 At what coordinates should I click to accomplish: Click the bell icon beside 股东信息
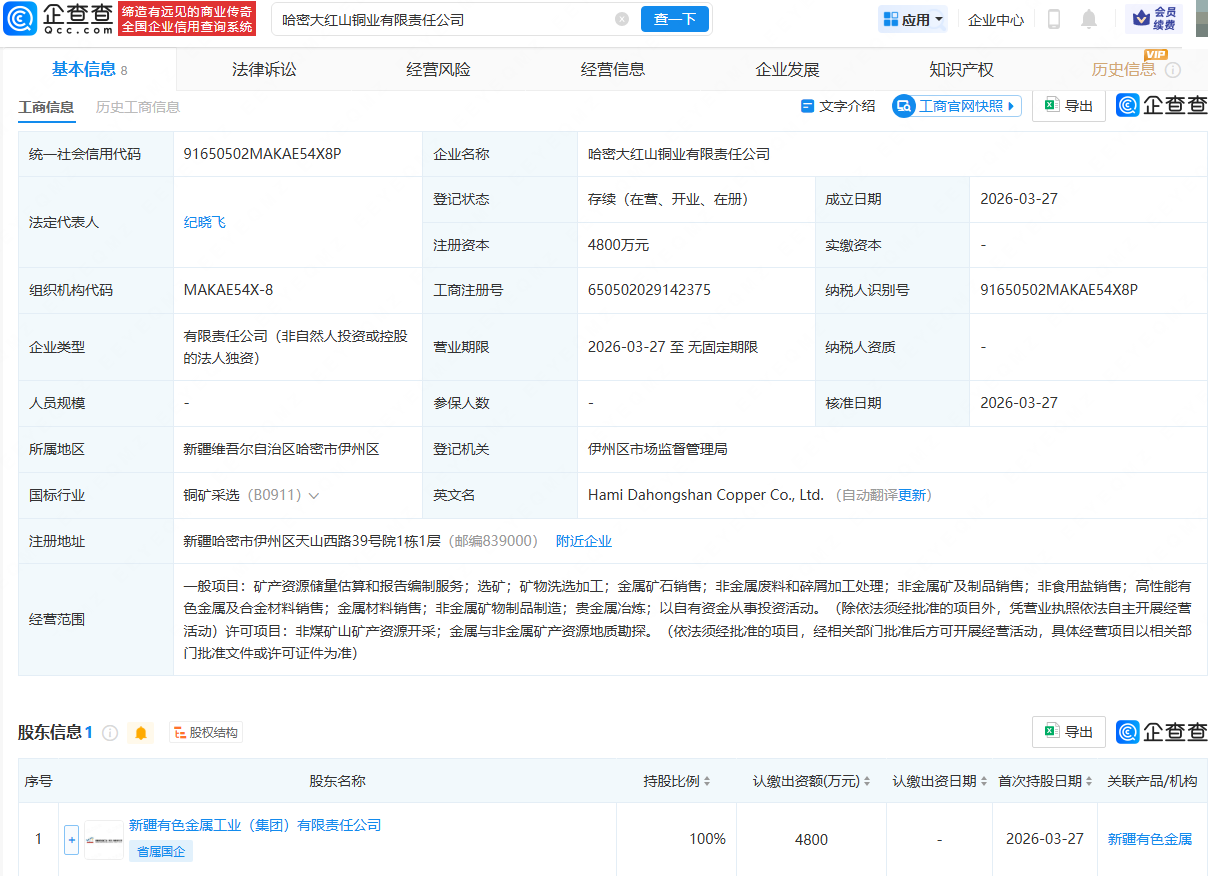(140, 732)
